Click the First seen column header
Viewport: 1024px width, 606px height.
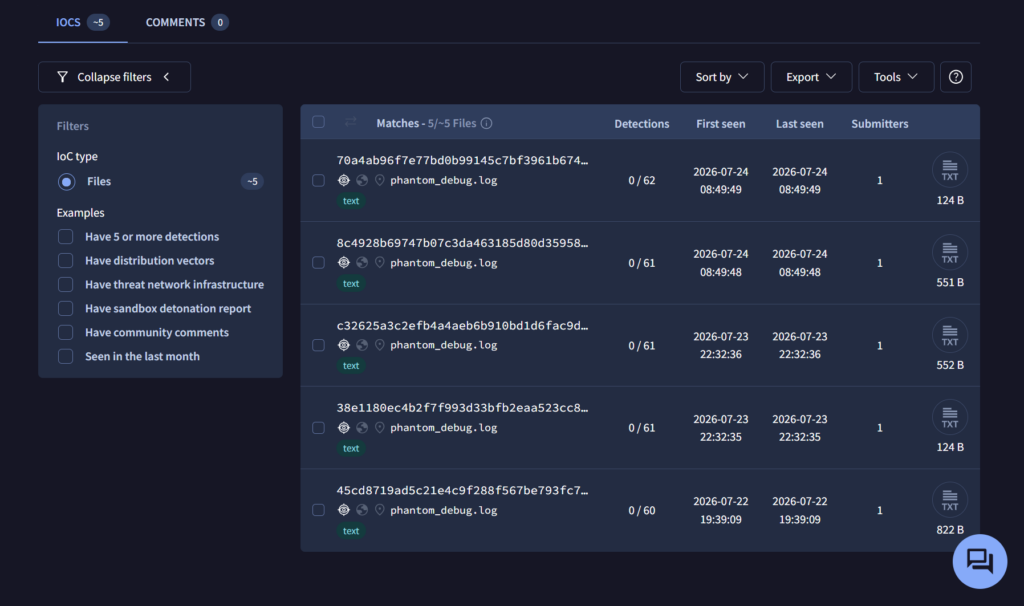720,123
